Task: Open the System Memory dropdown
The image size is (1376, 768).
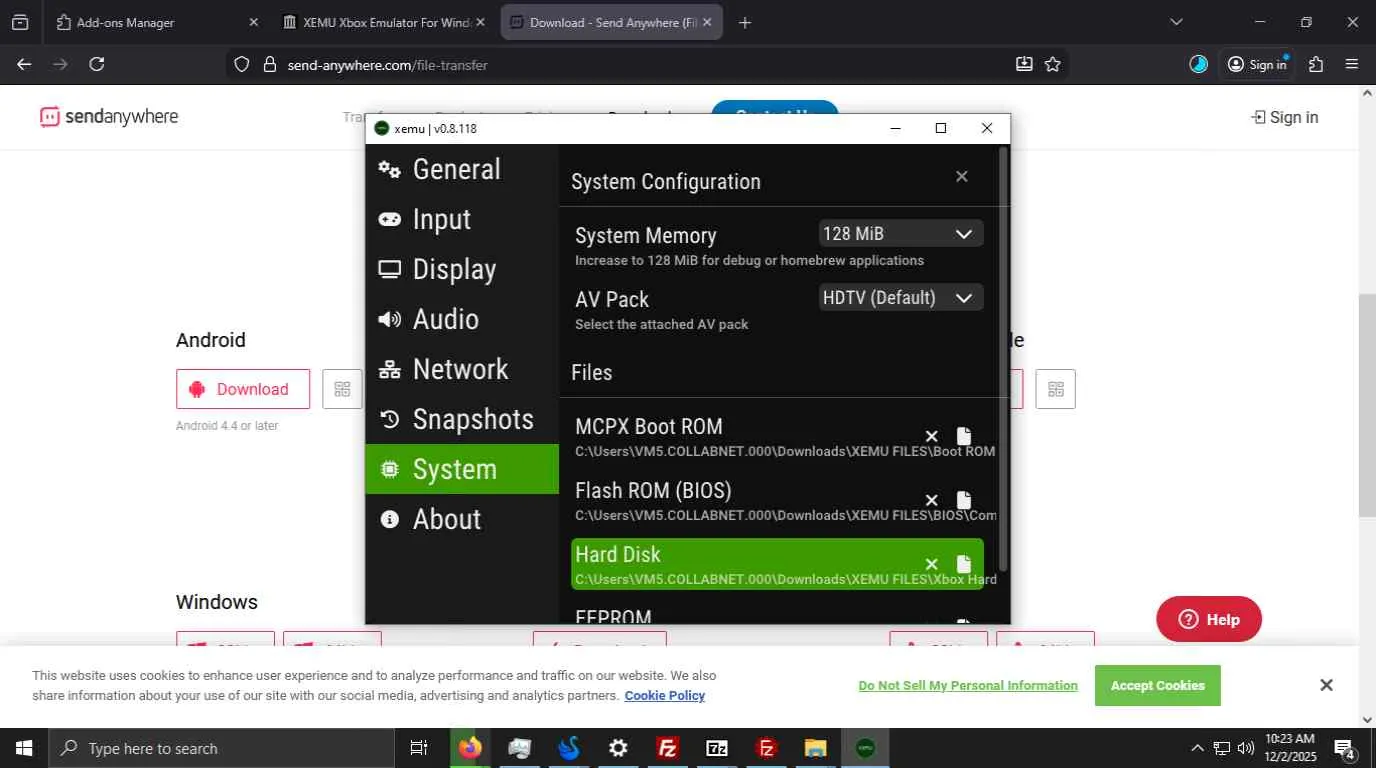Action: coord(901,234)
